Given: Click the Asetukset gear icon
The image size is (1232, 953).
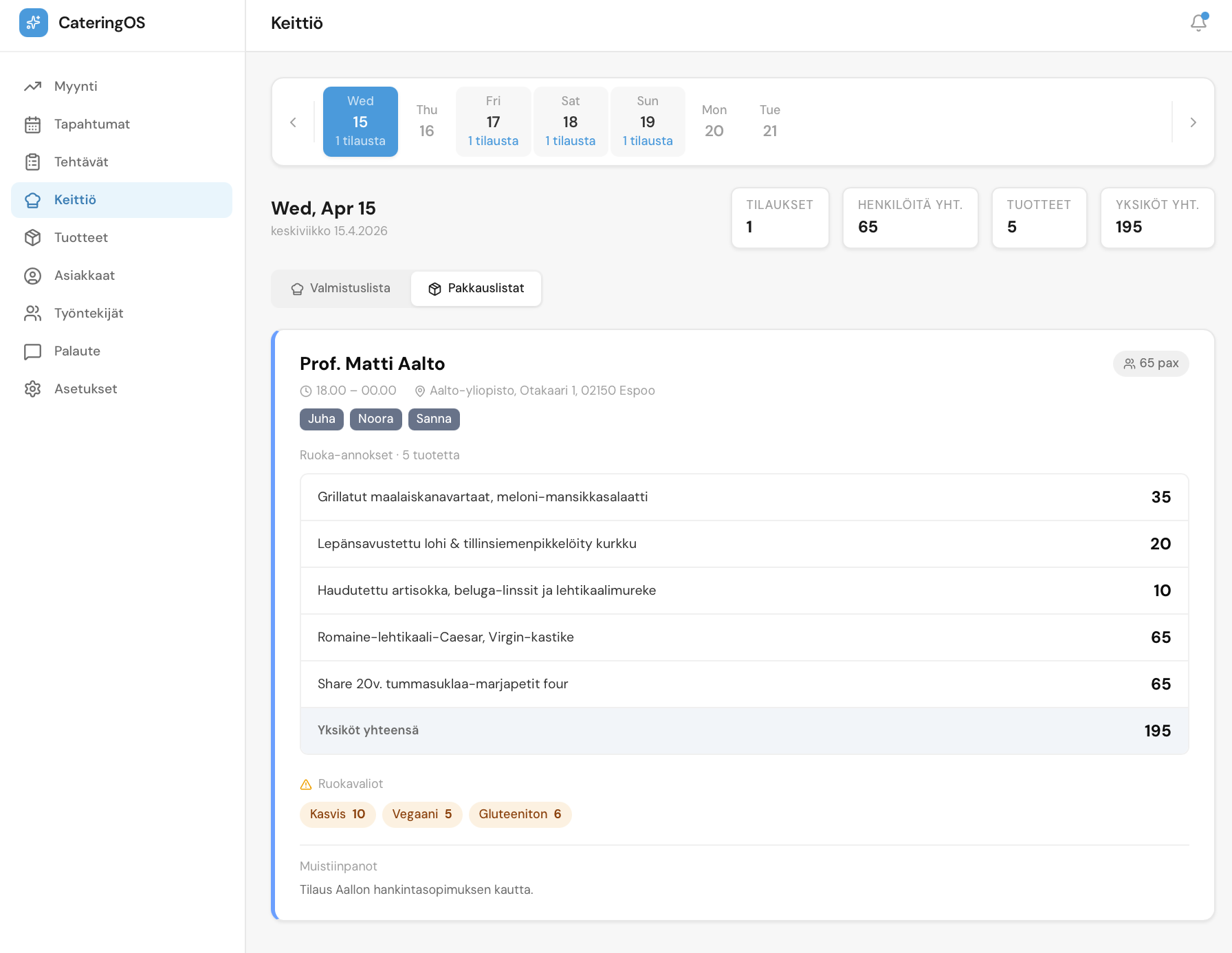Looking at the screenshot, I should [32, 389].
